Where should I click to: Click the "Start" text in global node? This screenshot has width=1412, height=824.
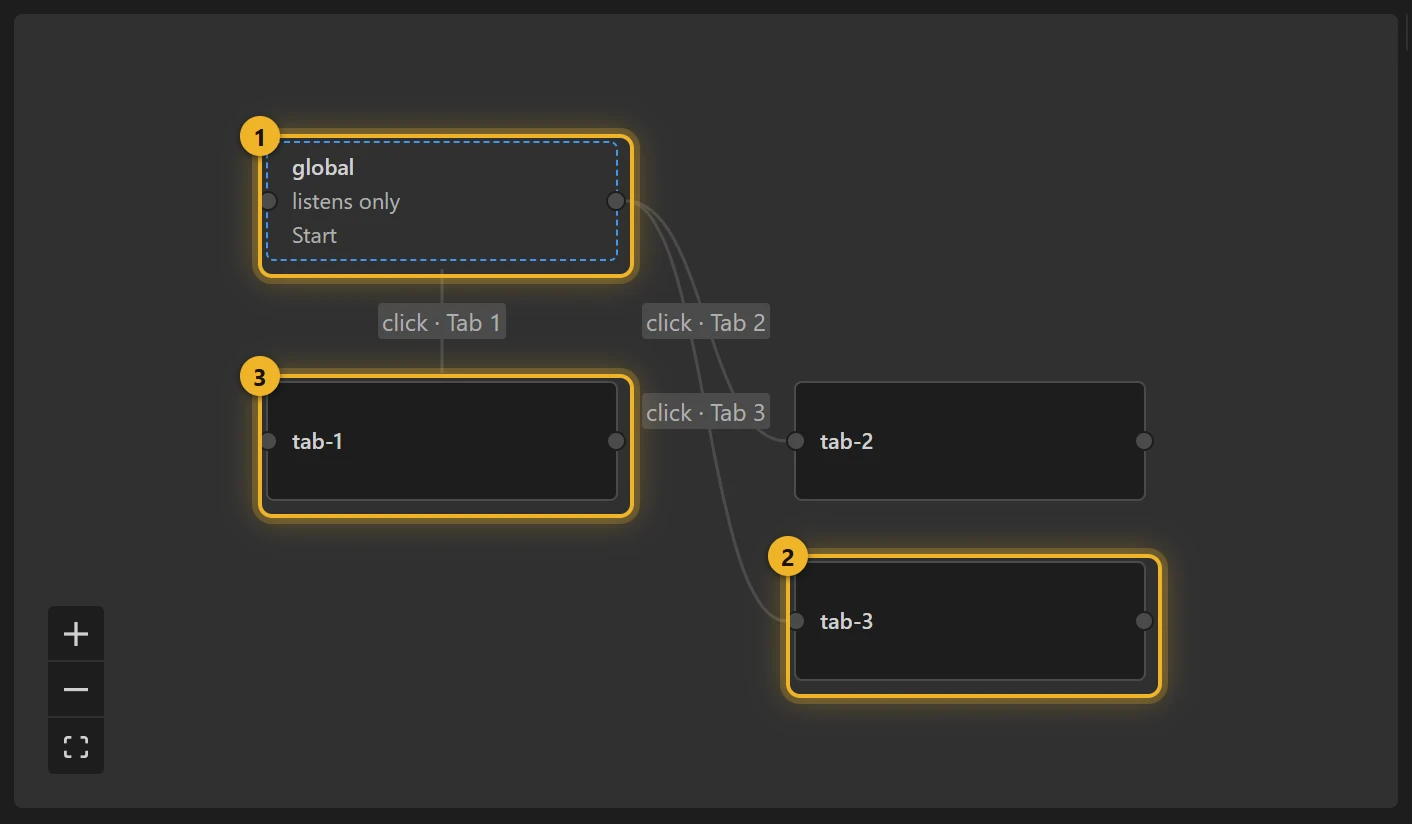pos(314,236)
